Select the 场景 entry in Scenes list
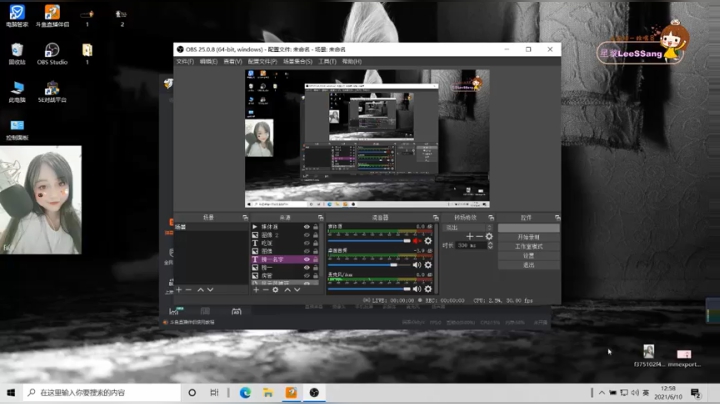Image resolution: width=720 pixels, height=404 pixels. (x=211, y=227)
